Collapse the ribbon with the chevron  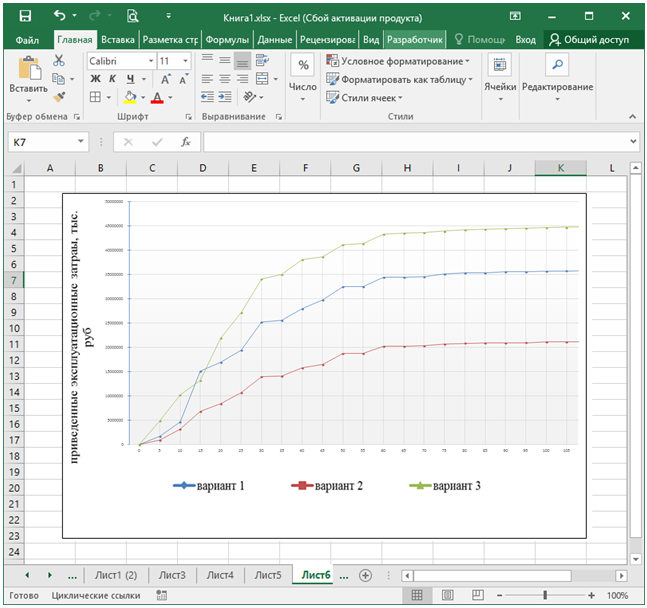[x=633, y=117]
